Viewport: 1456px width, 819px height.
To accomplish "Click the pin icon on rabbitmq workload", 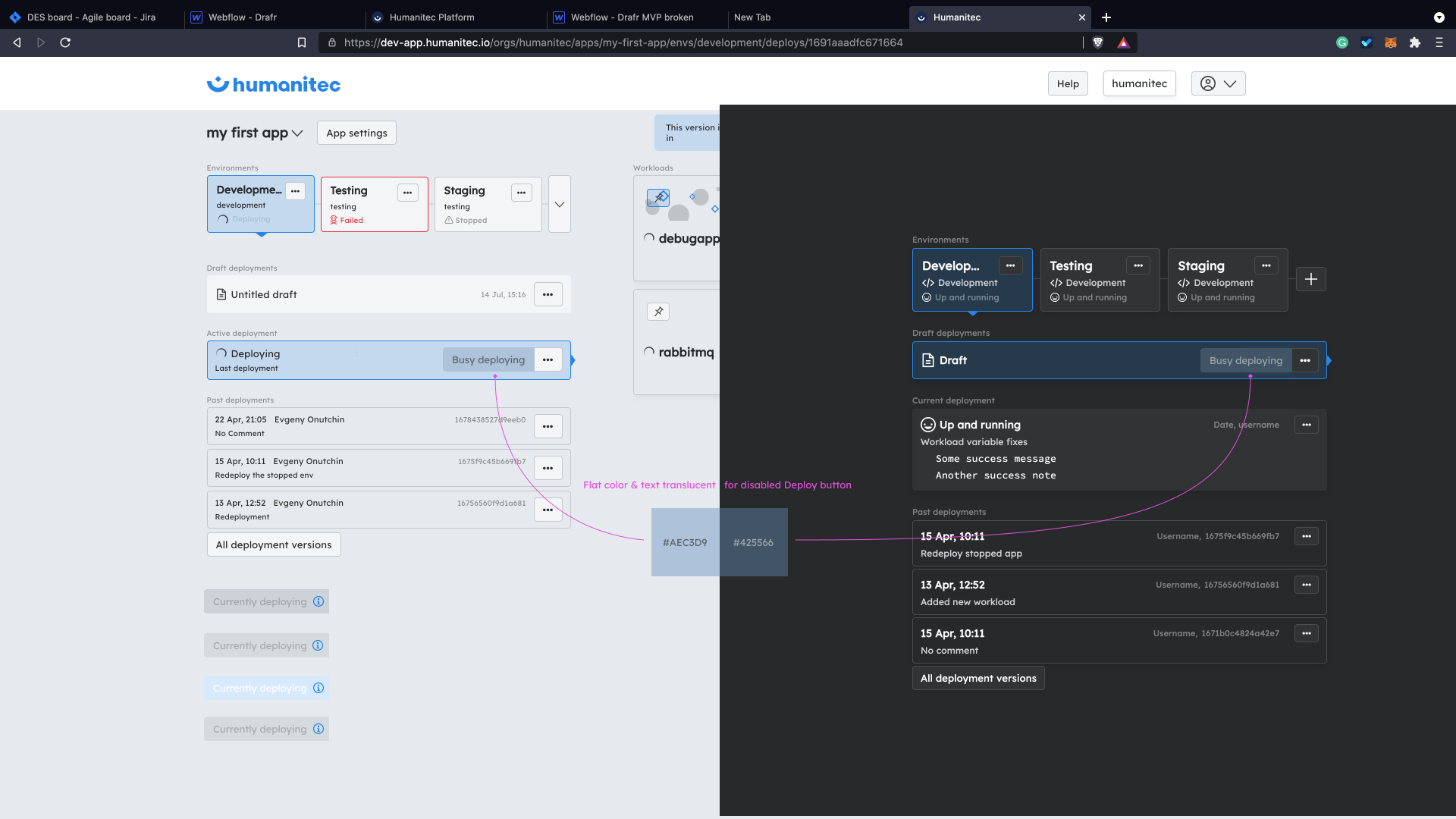I will (x=658, y=312).
